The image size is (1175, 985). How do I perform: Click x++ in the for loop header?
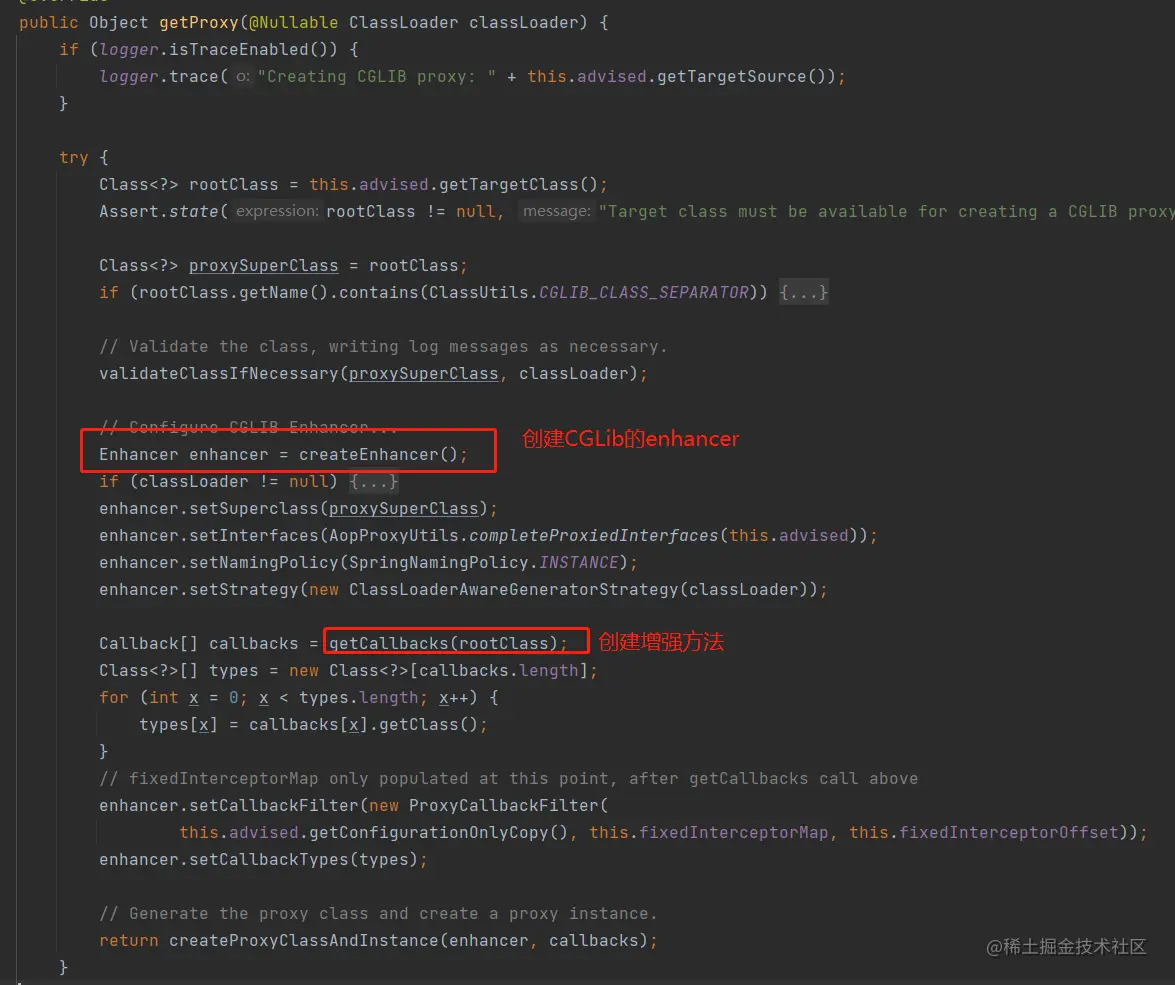(x=453, y=697)
